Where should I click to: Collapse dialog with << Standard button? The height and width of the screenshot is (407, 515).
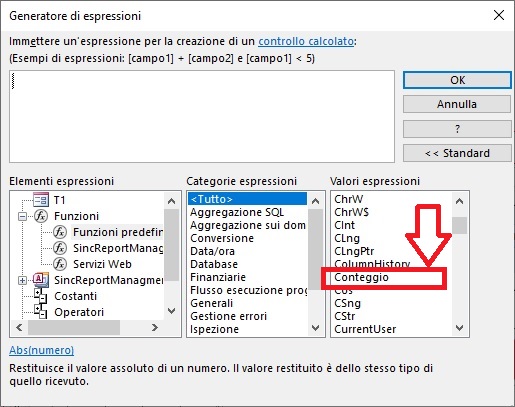[457, 153]
